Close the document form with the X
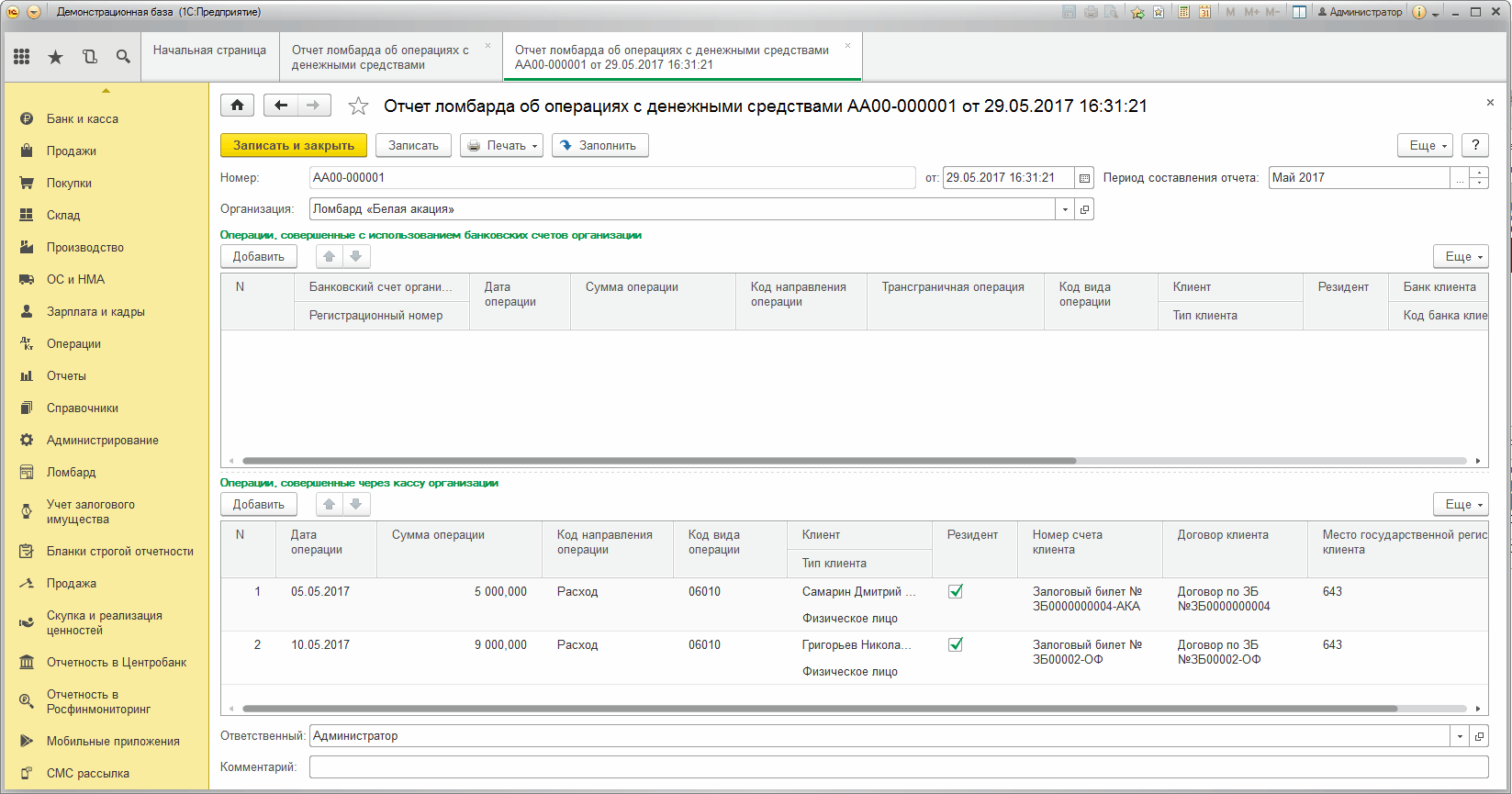 (1490, 103)
